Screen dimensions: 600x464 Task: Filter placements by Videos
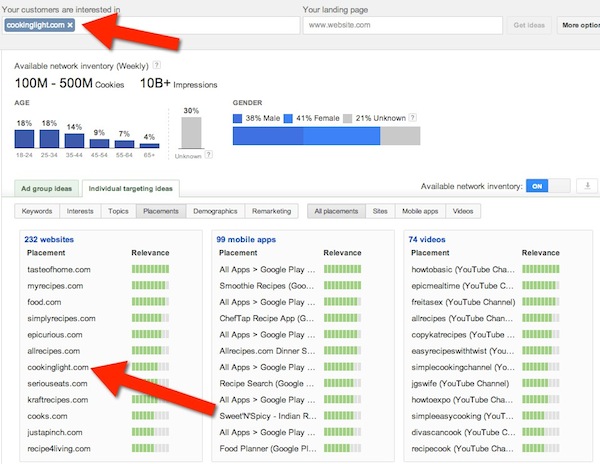point(463,211)
